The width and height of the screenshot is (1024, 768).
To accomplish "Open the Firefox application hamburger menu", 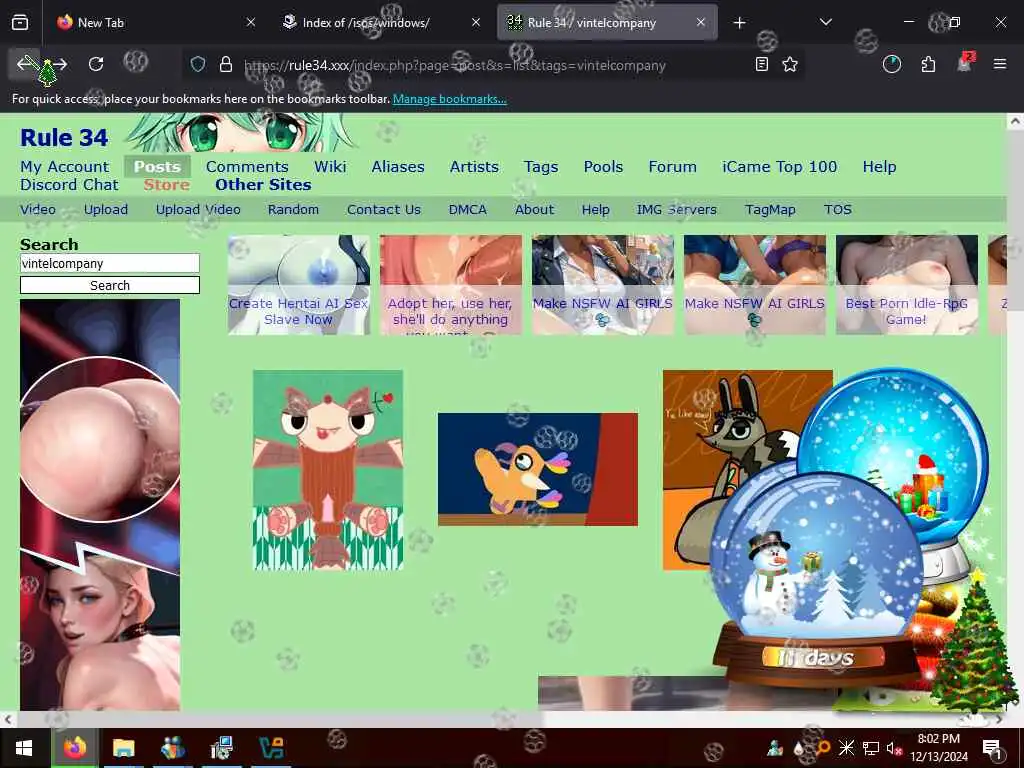I will coord(1000,64).
